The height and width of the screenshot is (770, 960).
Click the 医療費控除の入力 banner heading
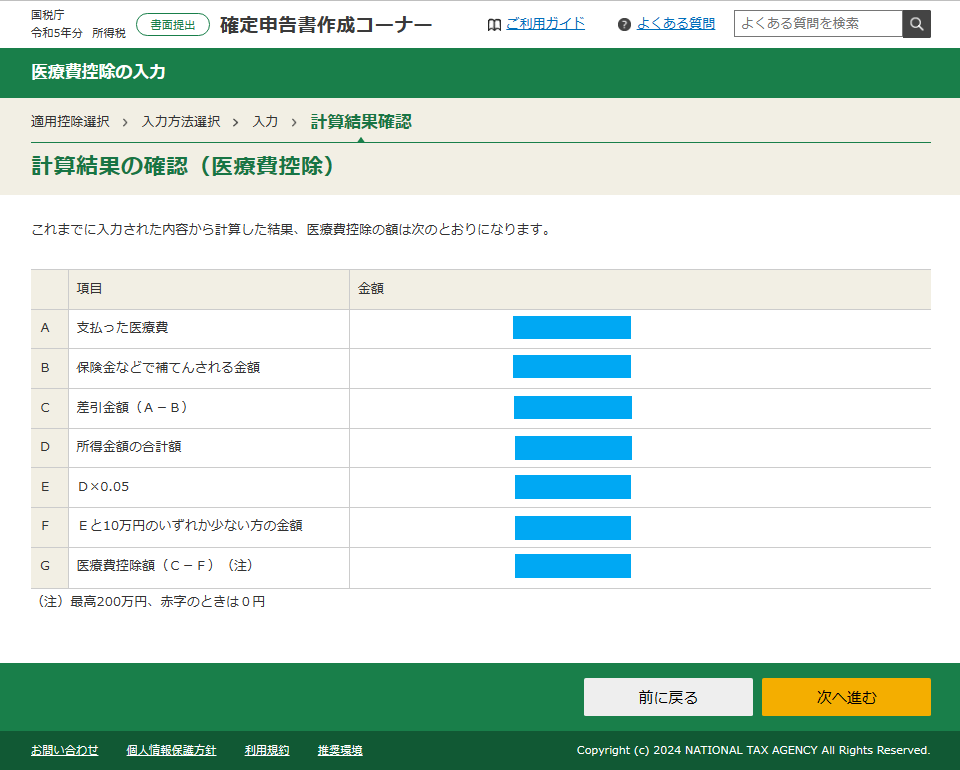click(x=98, y=72)
